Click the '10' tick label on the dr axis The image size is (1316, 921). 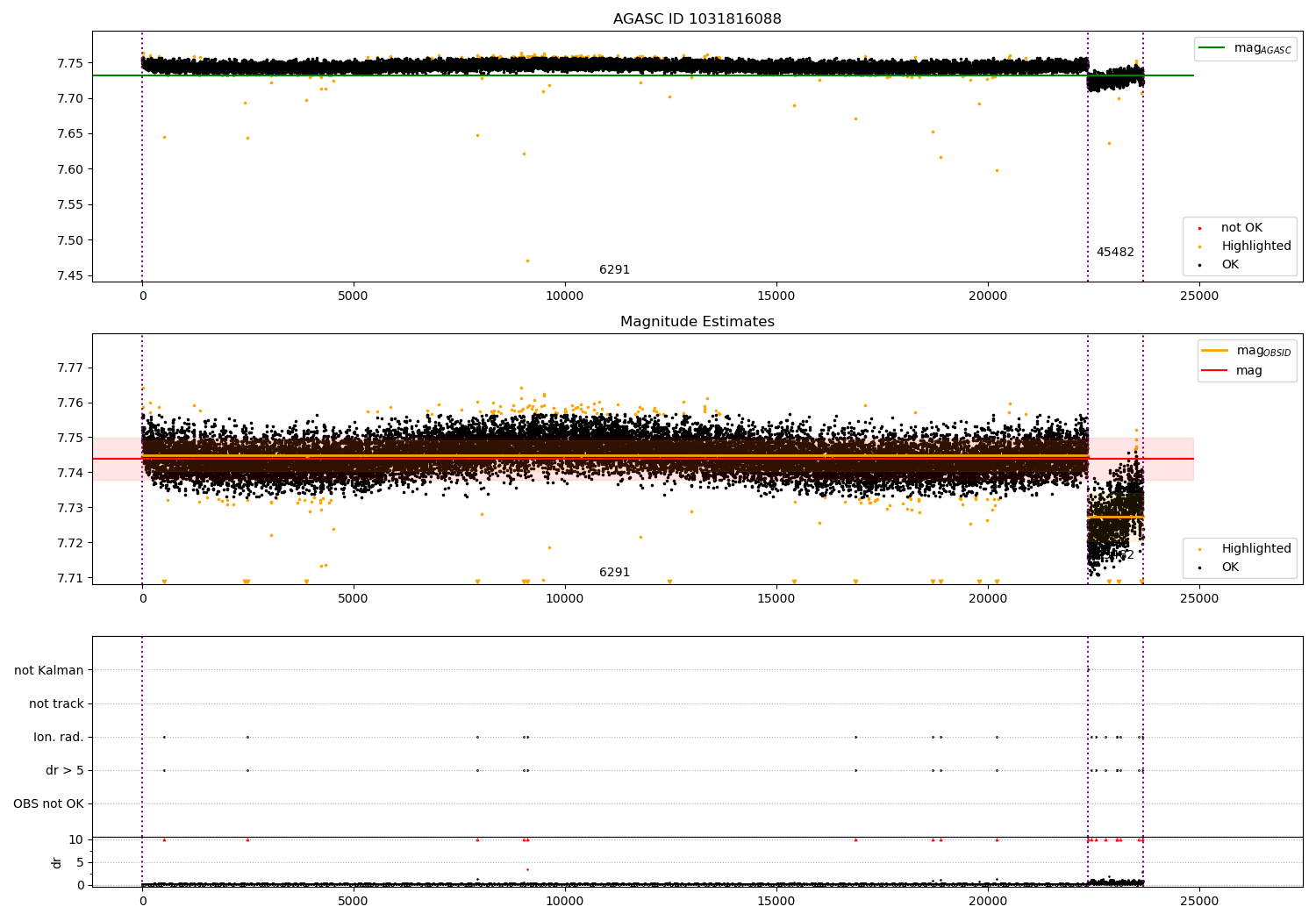(76, 840)
